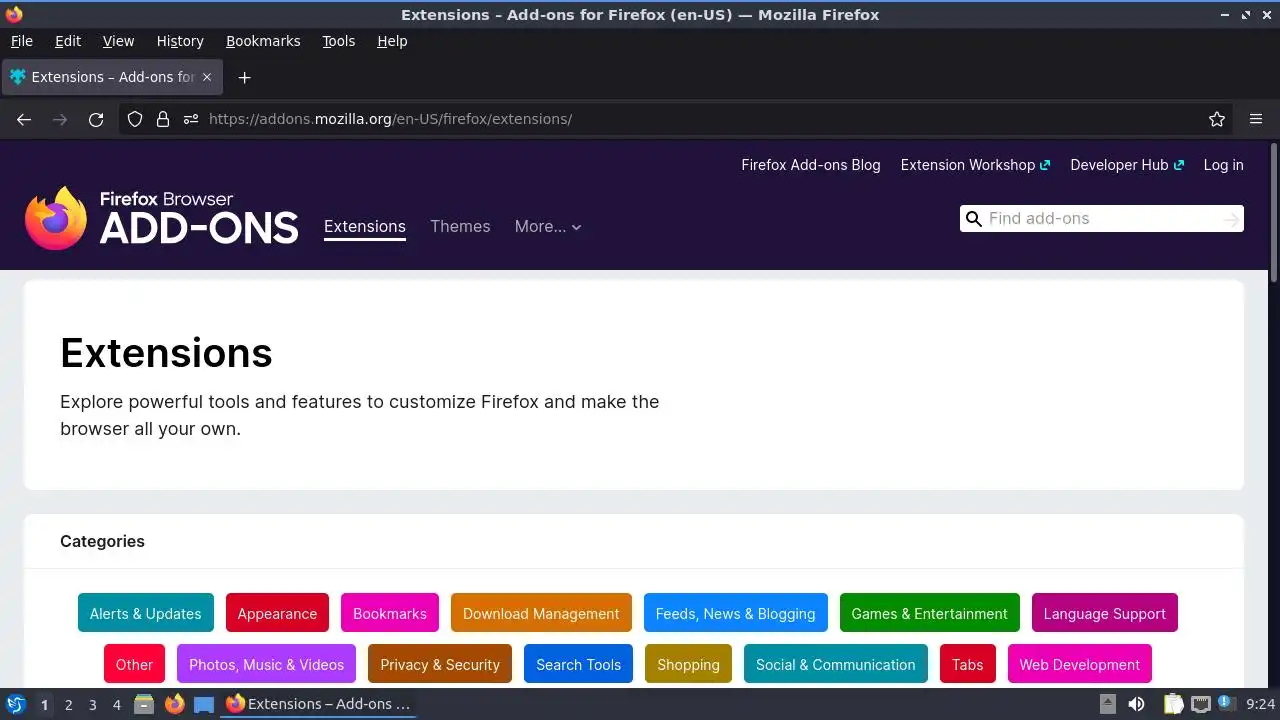This screenshot has width=1280, height=720.
Task: Launch Firefox from the taskbar quick-launch icon
Action: [x=174, y=704]
